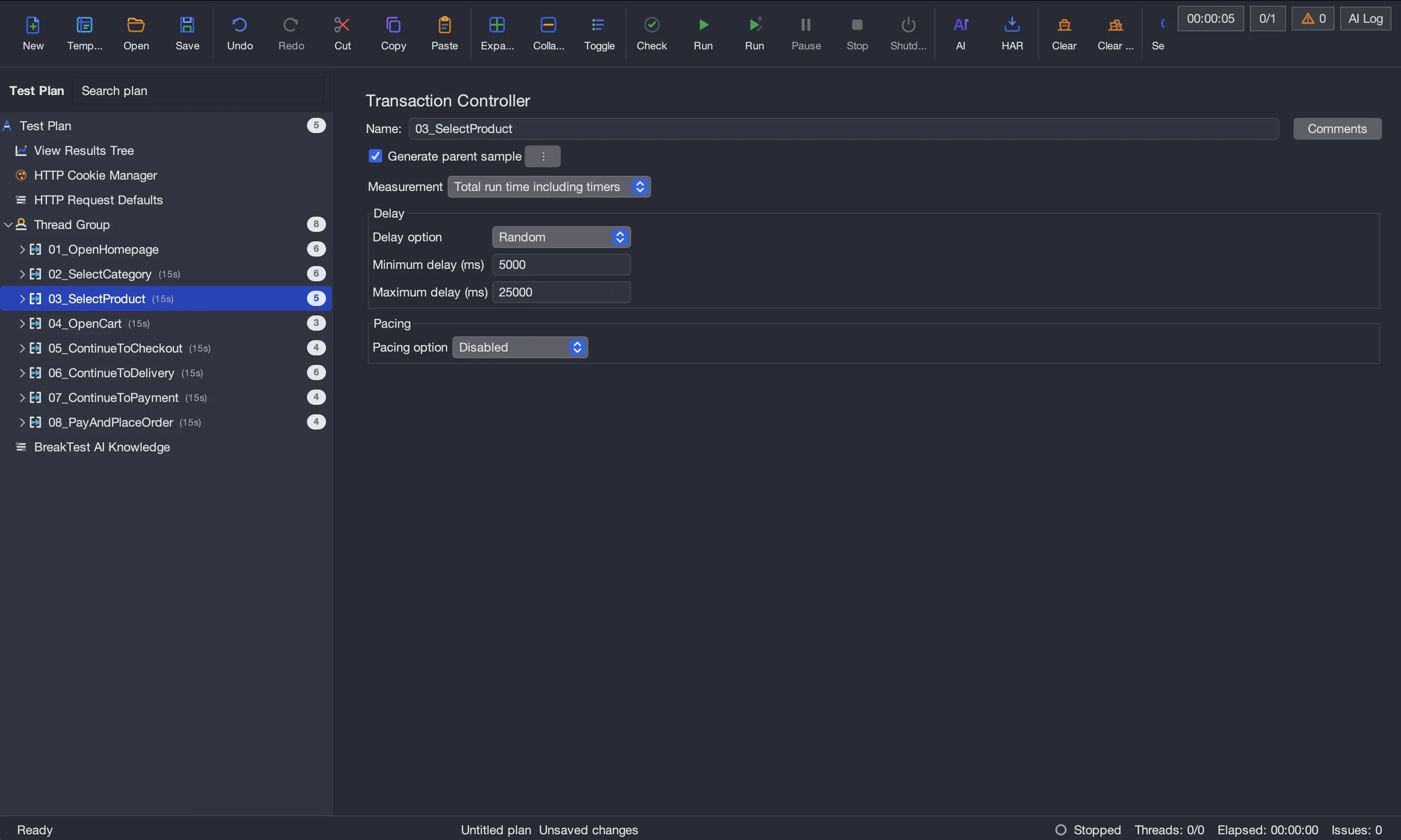The image size is (1401, 840).
Task: Expand the 03_SelectProduct chevron
Action: point(22,299)
